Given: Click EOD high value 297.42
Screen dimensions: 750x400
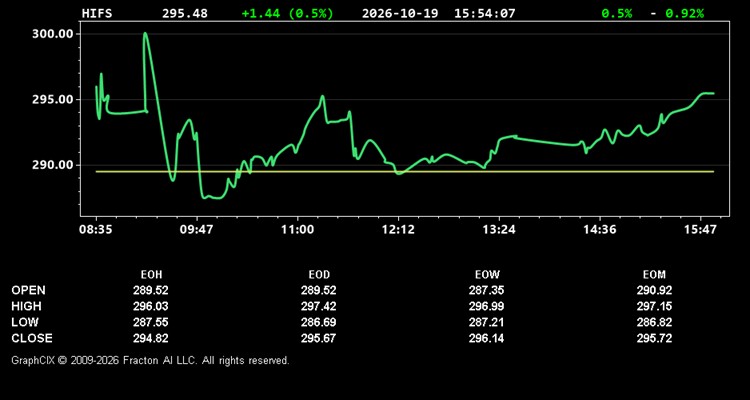Looking at the screenshot, I should pos(319,306).
